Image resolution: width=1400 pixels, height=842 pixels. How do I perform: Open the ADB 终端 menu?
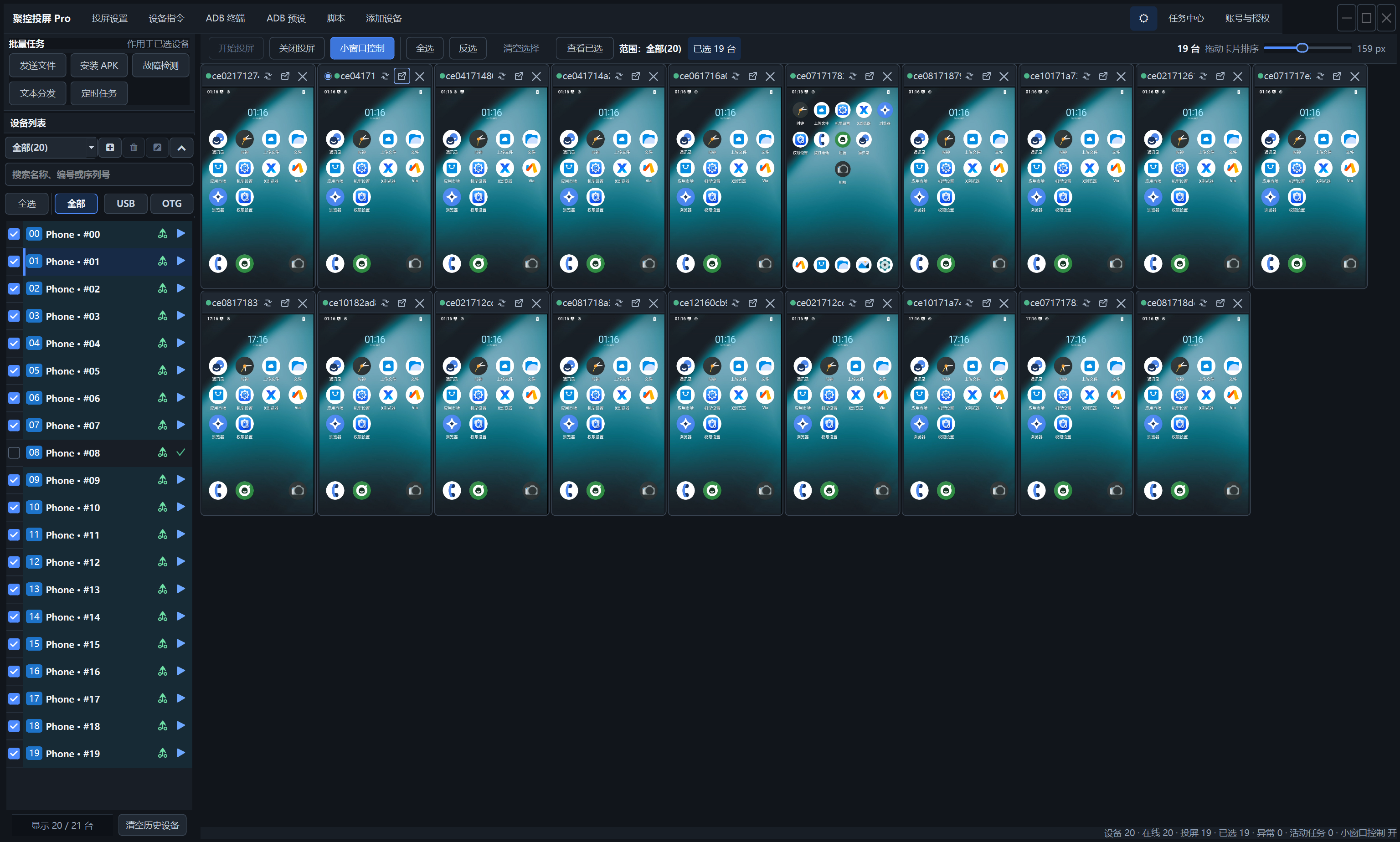225,18
